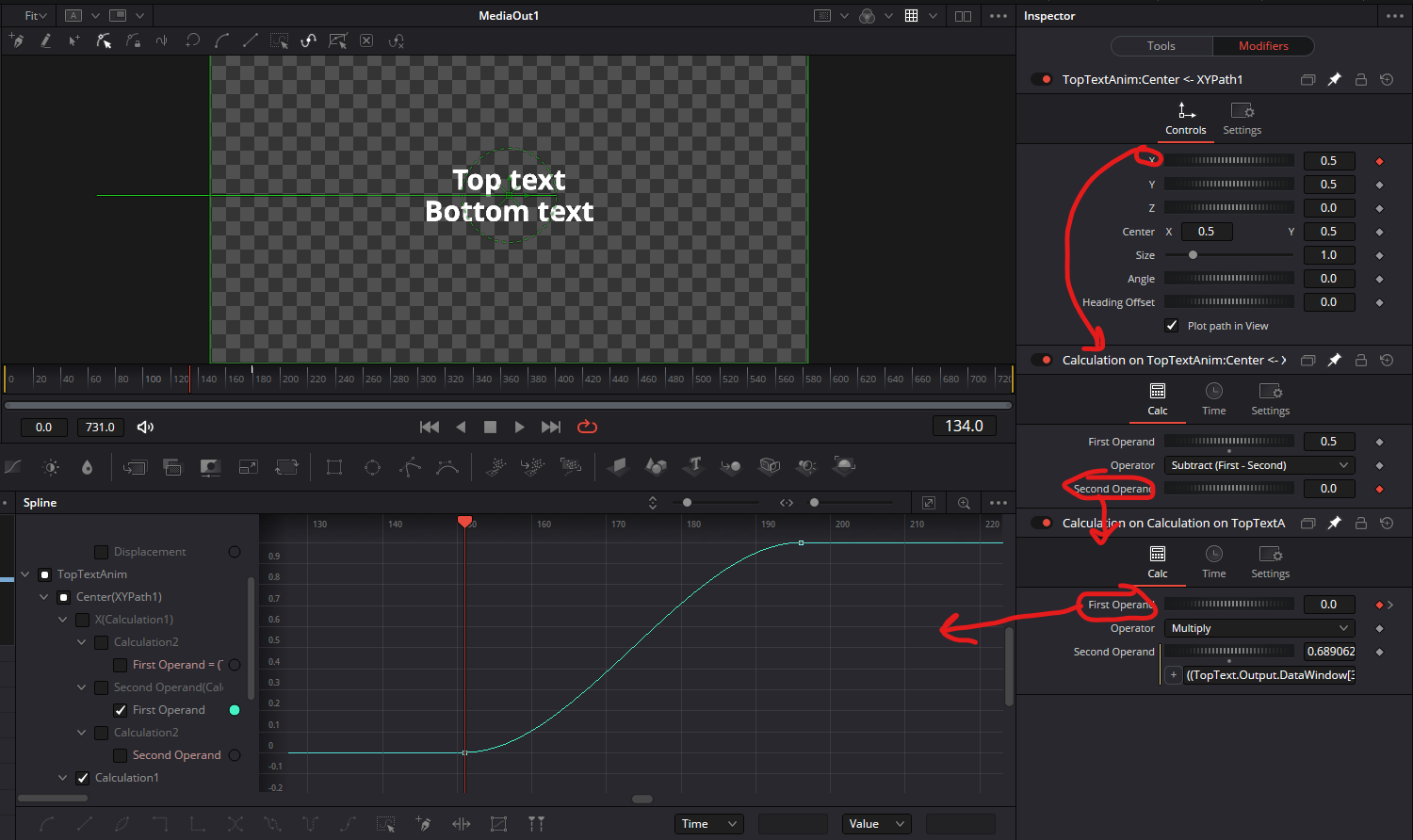1413x840 pixels.
Task: Jump to first frame button
Action: [x=430, y=427]
